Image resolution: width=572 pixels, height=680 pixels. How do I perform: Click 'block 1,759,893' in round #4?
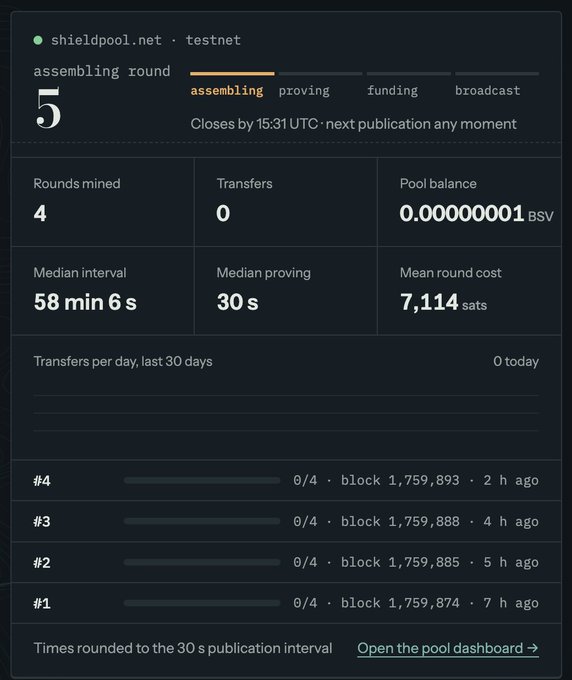[400, 480]
